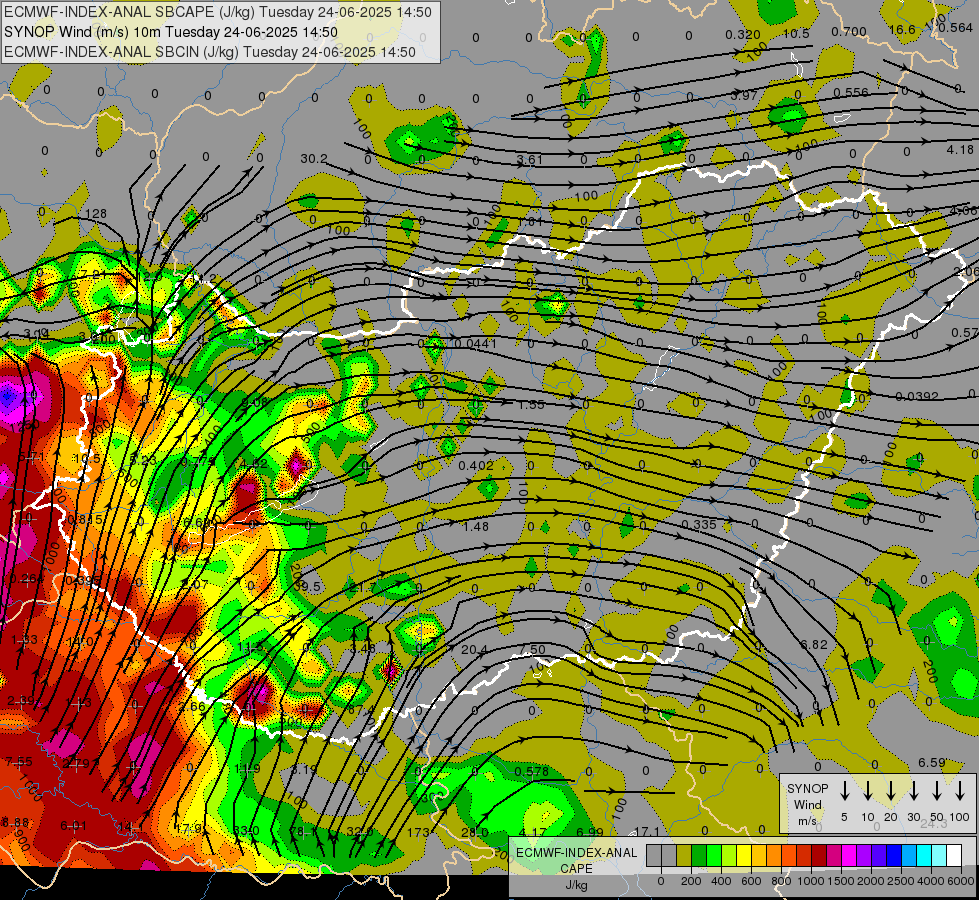Click the 5 m/s wind arrow in the SYNOP legend
This screenshot has width=979, height=900.
click(844, 791)
